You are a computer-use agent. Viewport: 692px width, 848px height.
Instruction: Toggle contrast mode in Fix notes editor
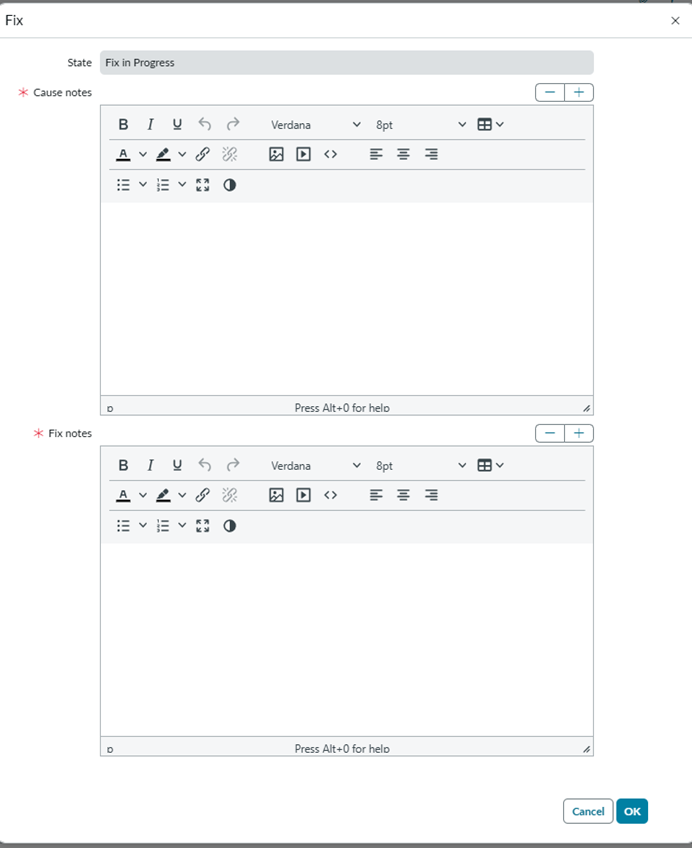[x=230, y=526]
